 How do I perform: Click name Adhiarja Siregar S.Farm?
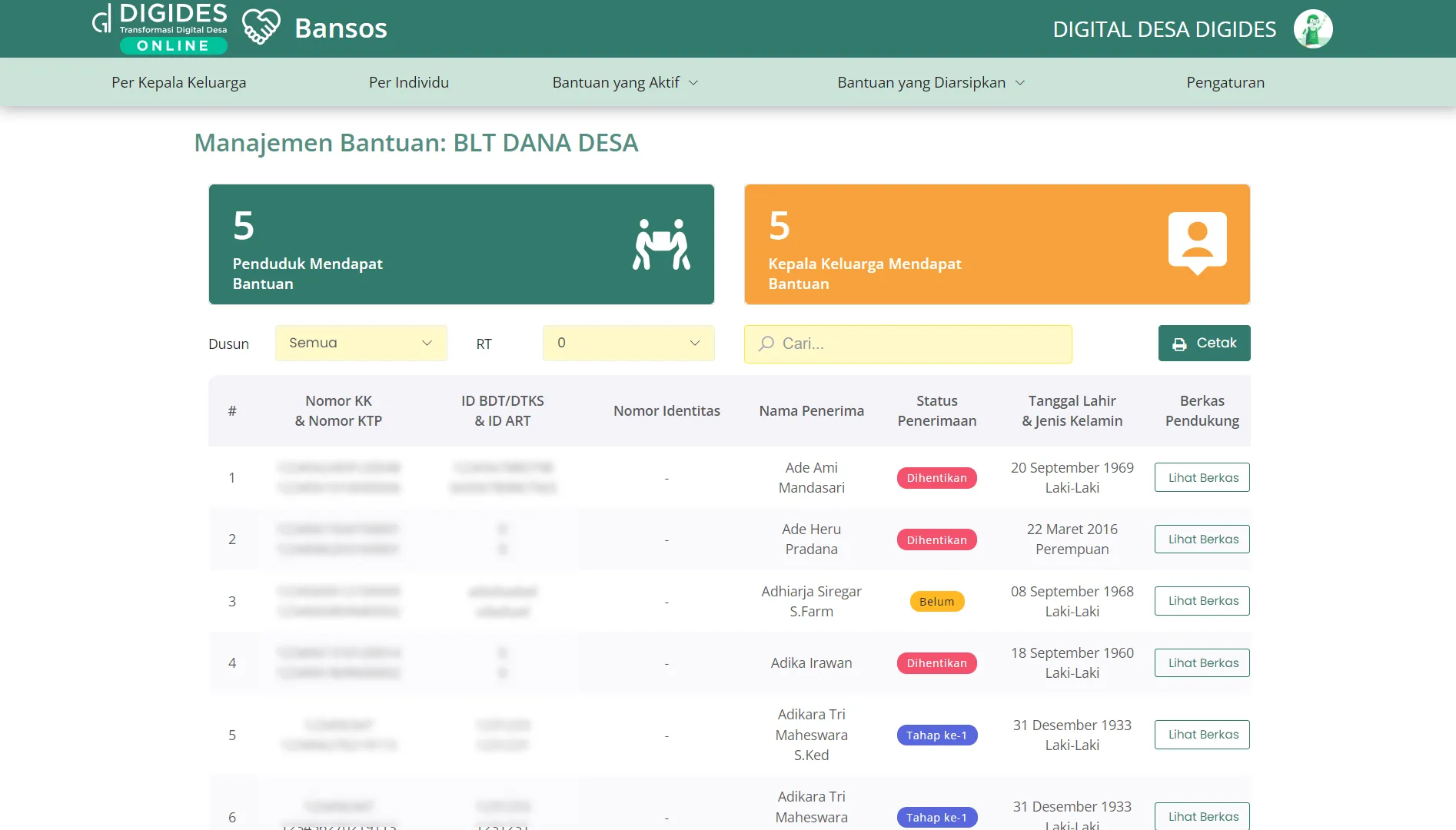(x=811, y=601)
